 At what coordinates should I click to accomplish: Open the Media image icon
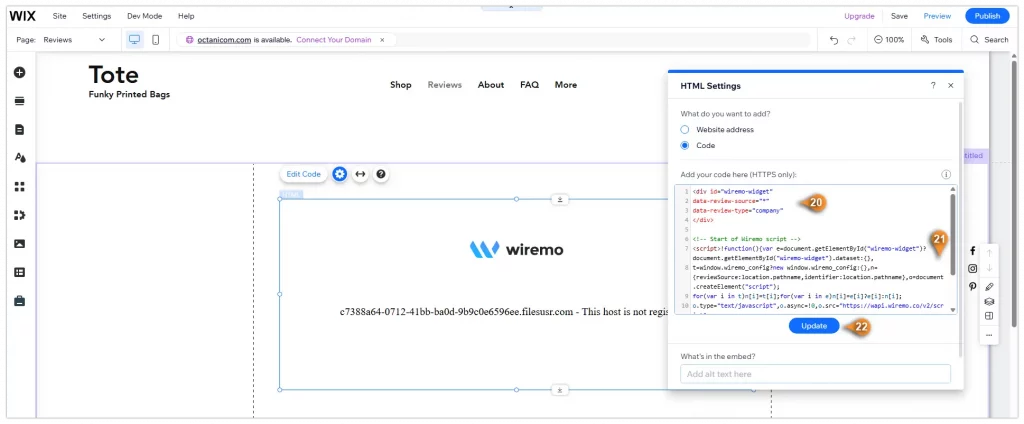click(20, 244)
